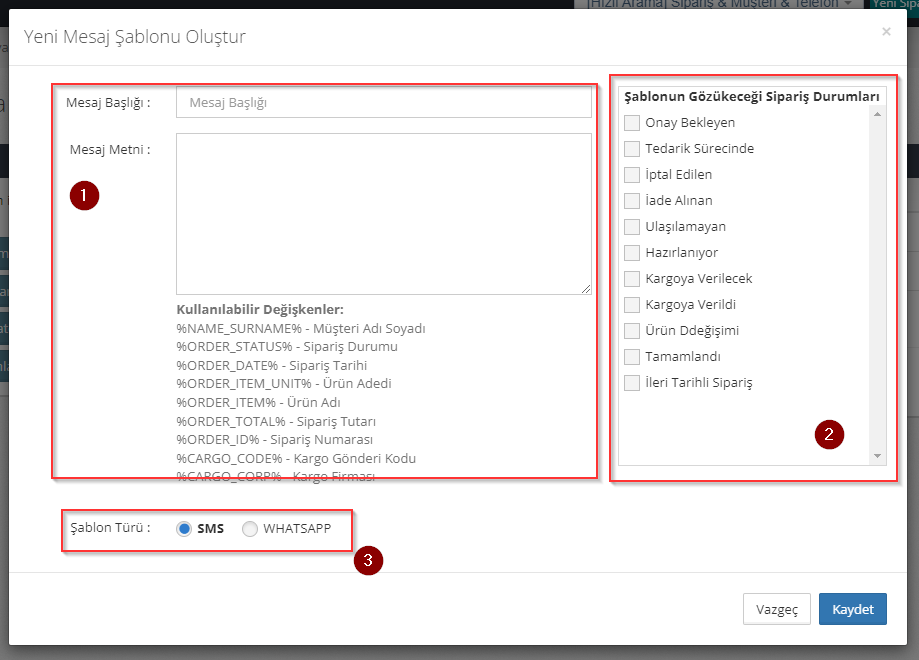This screenshot has height=660, width=919.
Task: Tick the Ürün Ddeğişimi checkbox
Action: coord(632,331)
